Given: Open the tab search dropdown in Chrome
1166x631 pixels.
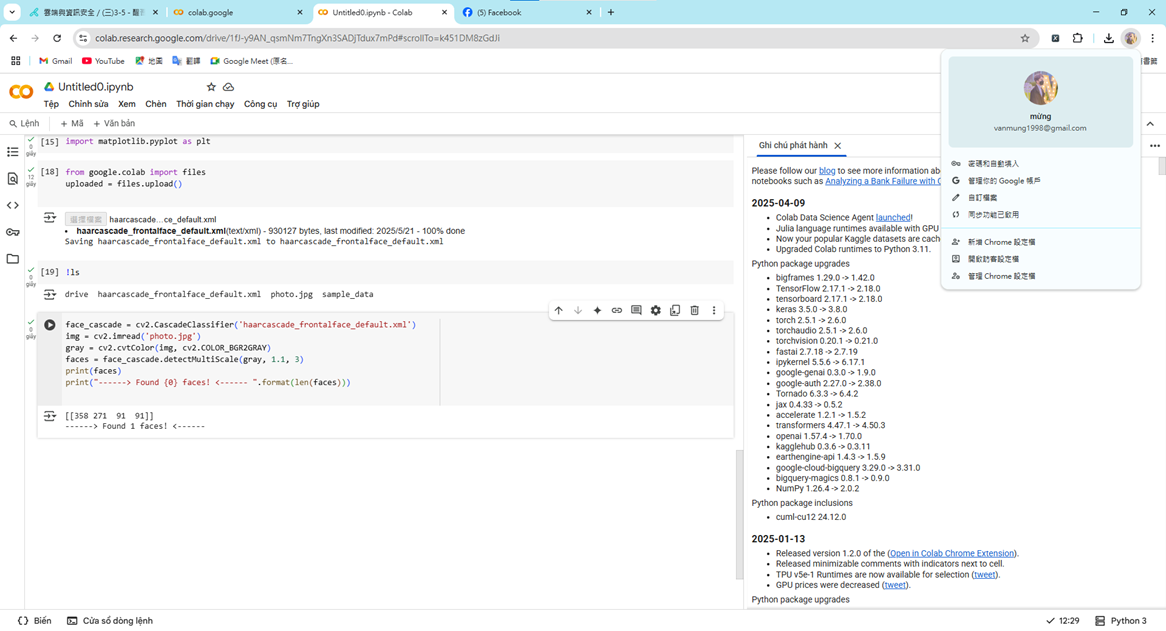Looking at the screenshot, I should [12, 13].
